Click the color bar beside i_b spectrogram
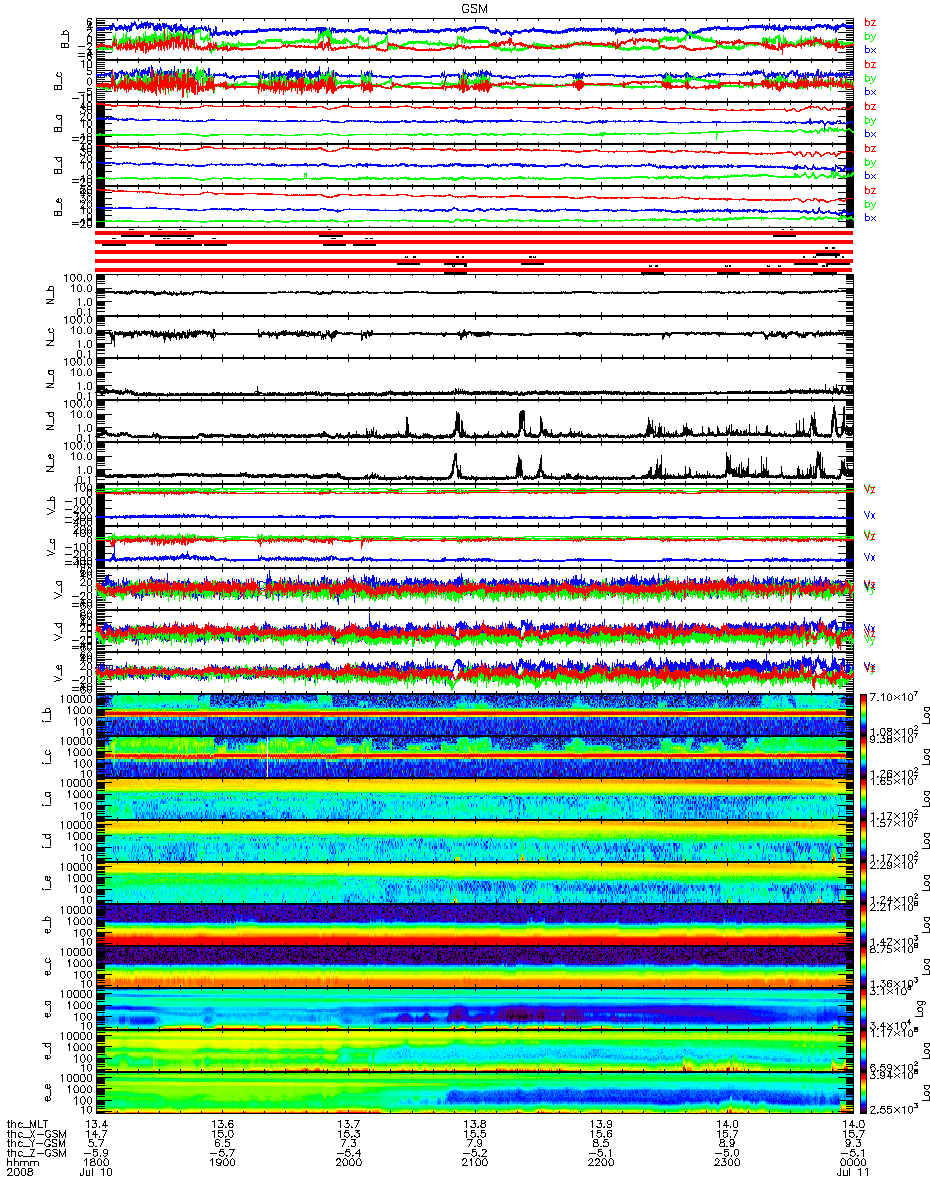930x1200 pixels. pyautogui.click(x=863, y=714)
